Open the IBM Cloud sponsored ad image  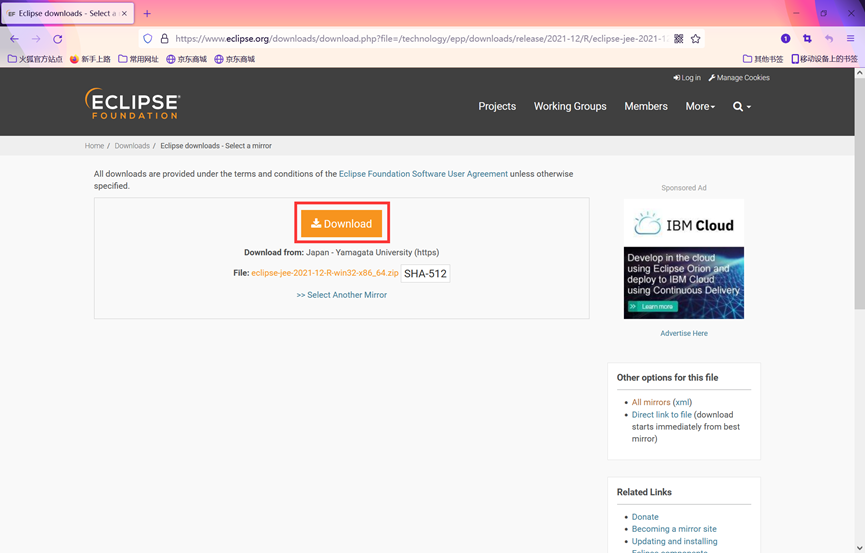pyautogui.click(x=684, y=259)
